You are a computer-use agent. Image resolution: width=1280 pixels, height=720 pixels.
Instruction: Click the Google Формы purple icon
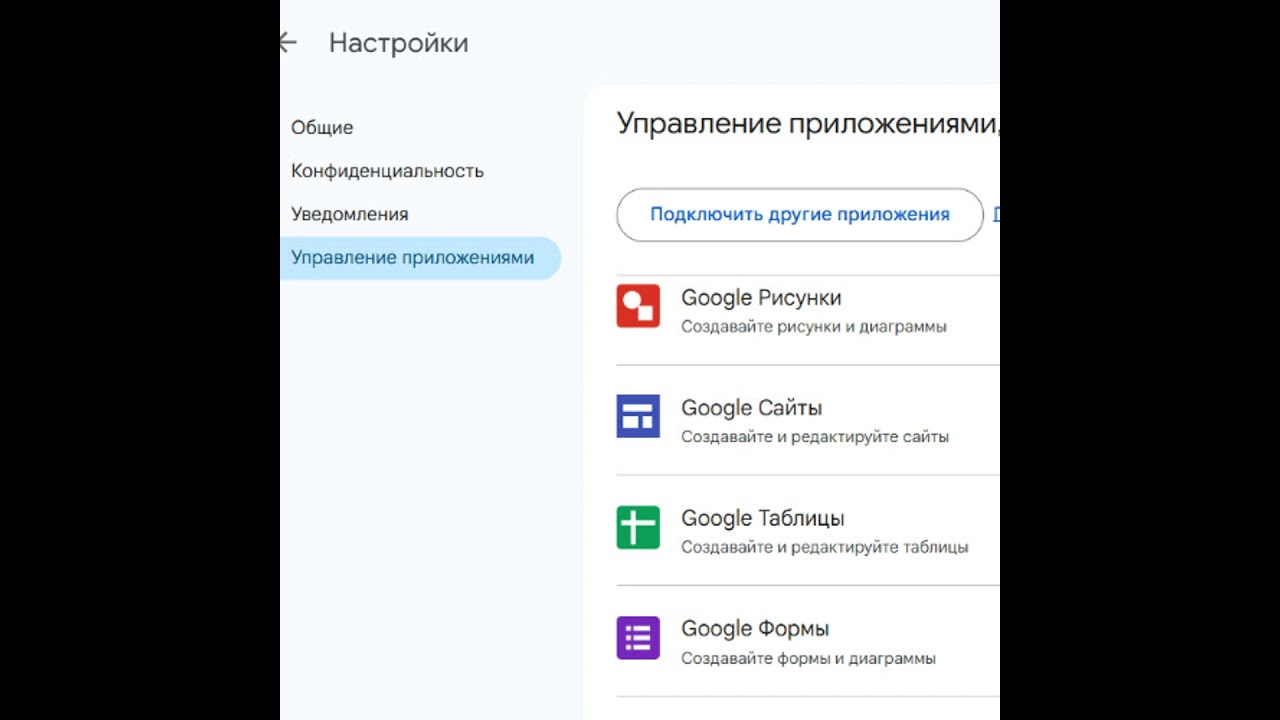(x=638, y=637)
